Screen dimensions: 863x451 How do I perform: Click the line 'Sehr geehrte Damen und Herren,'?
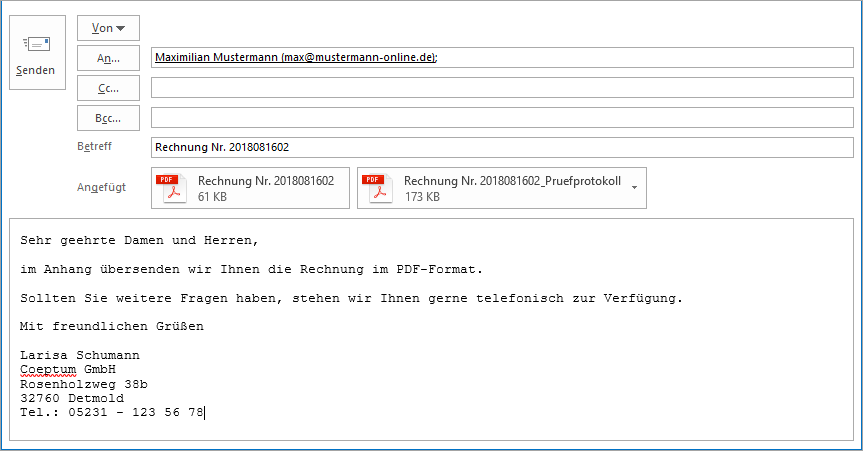[x=139, y=241]
